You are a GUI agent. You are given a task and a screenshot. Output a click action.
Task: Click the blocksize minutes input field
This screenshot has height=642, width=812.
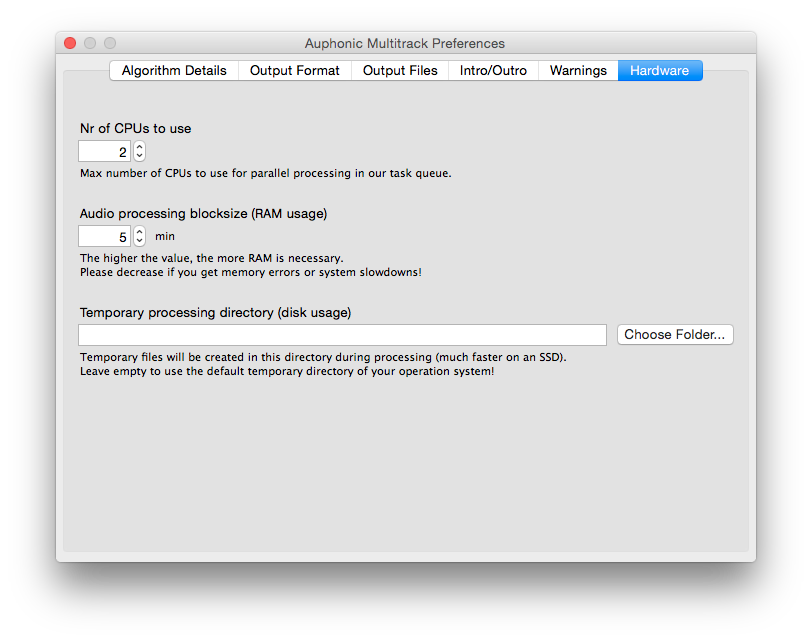[104, 236]
